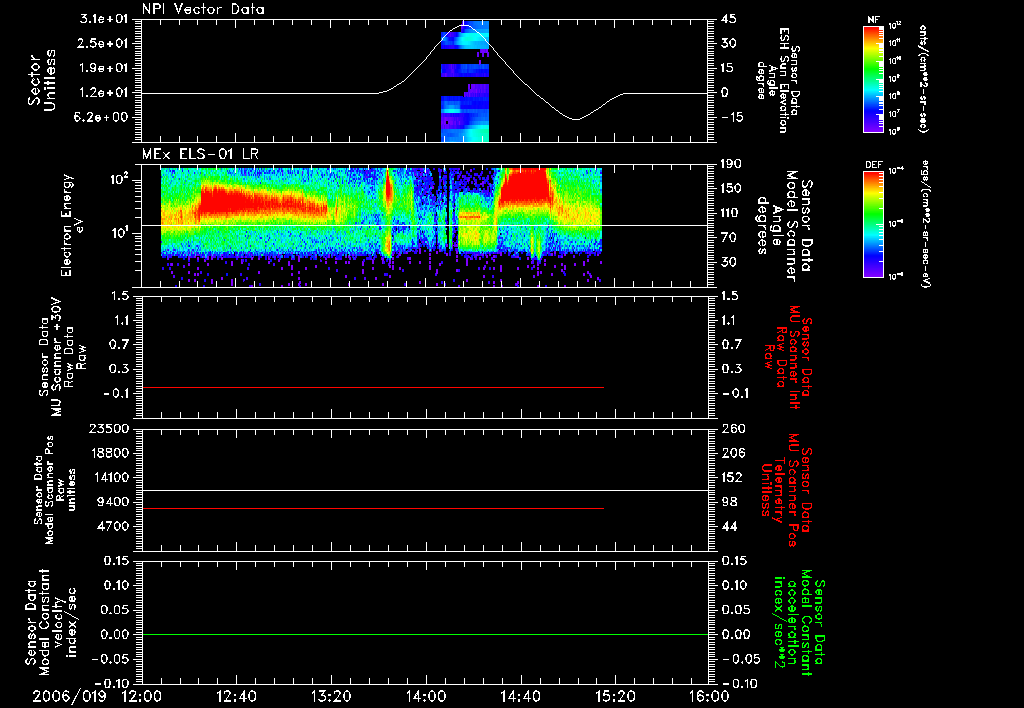Click the 16:00 time axis label
Viewport: 1024px width, 708px height.
click(x=709, y=696)
